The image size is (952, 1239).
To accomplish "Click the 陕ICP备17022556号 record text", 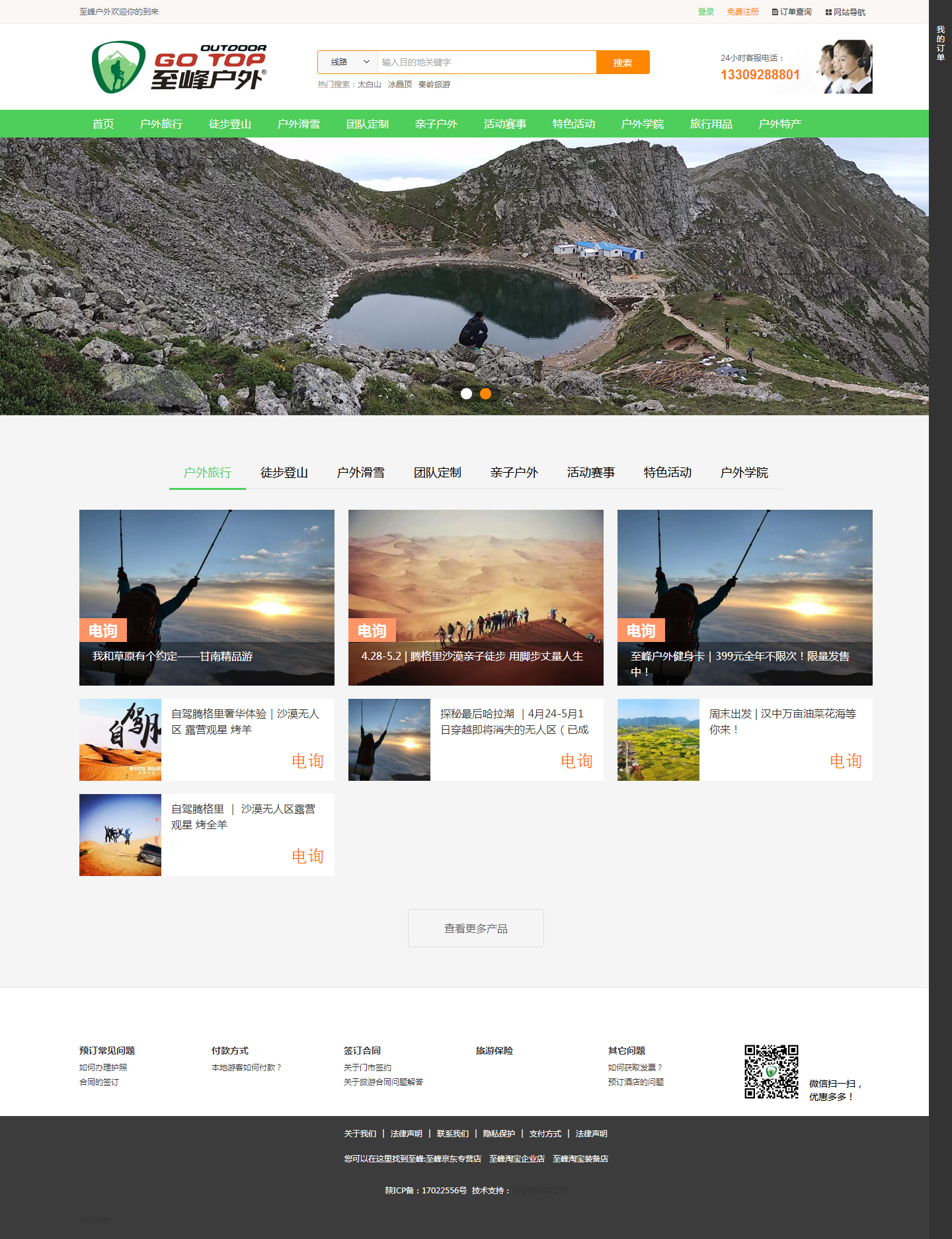I will [x=426, y=1190].
